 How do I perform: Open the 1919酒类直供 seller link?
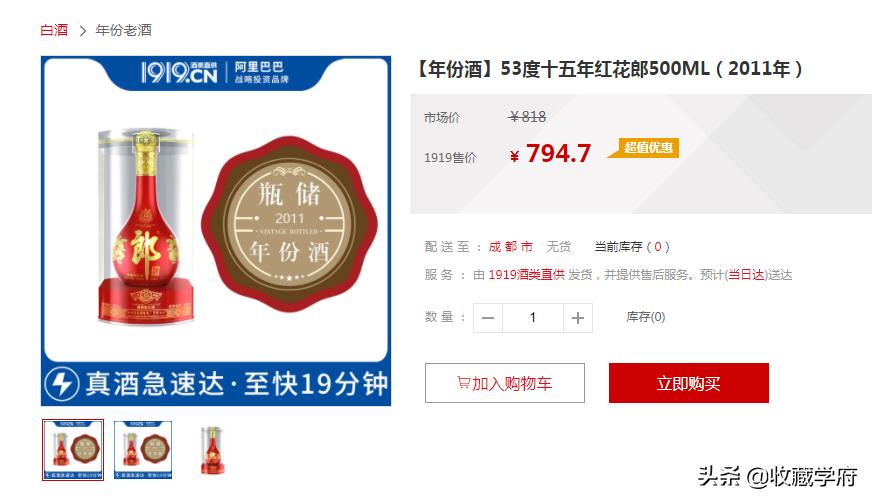click(526, 275)
